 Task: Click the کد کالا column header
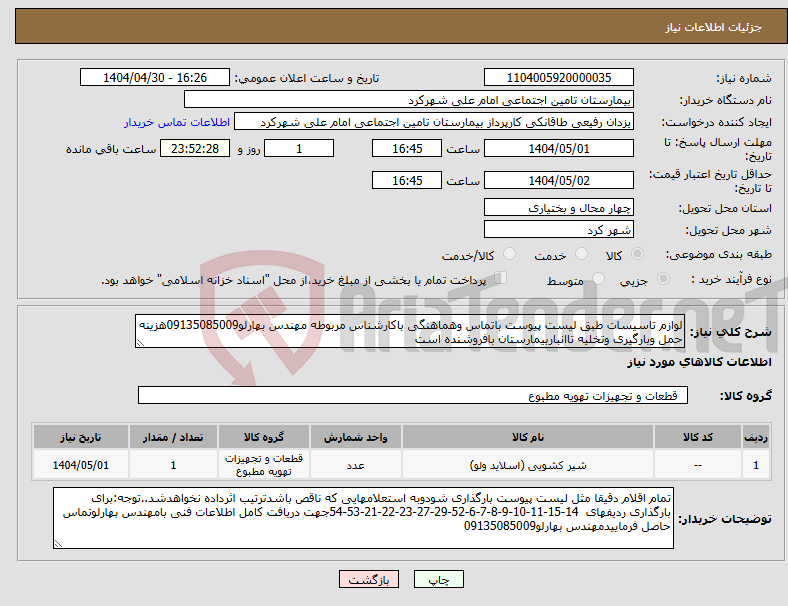[x=698, y=437]
